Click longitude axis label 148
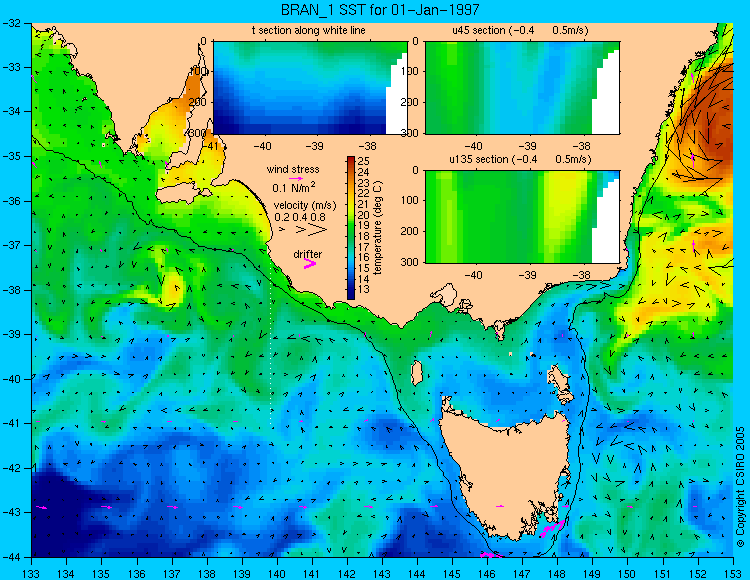 [x=557, y=574]
